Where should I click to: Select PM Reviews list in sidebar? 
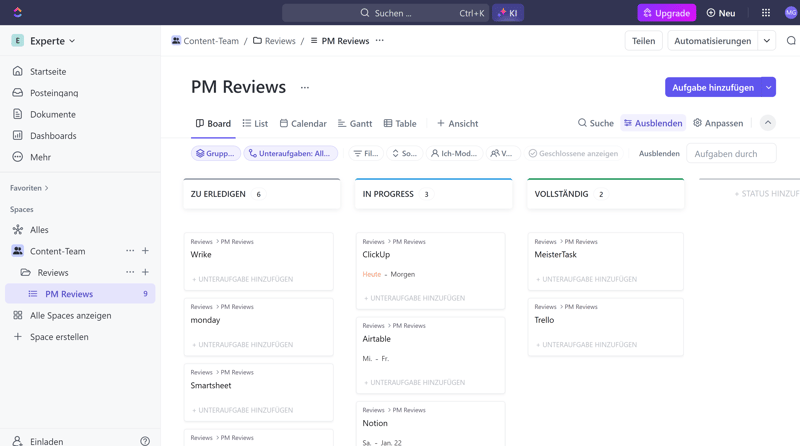point(80,294)
